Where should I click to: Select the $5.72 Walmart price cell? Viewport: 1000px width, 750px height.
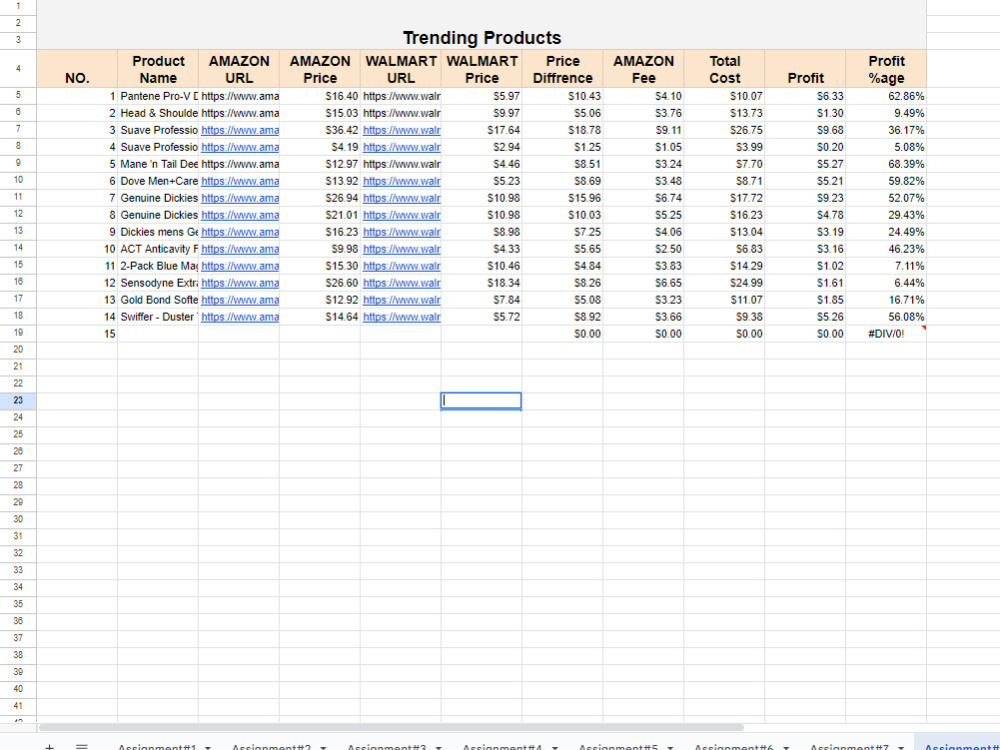pyautogui.click(x=482, y=317)
